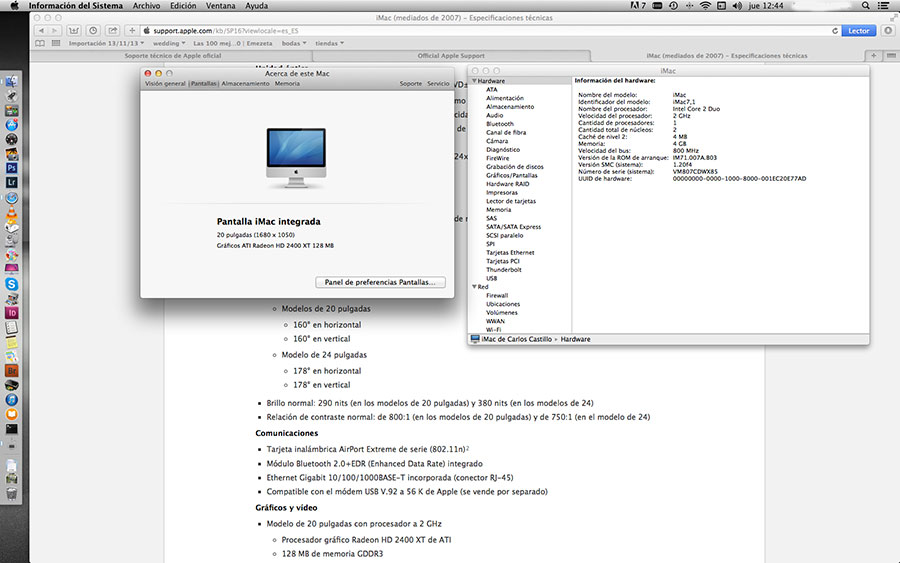This screenshot has height=563, width=900.
Task: Launch VLC cone icon in Dock
Action: click(x=11, y=212)
